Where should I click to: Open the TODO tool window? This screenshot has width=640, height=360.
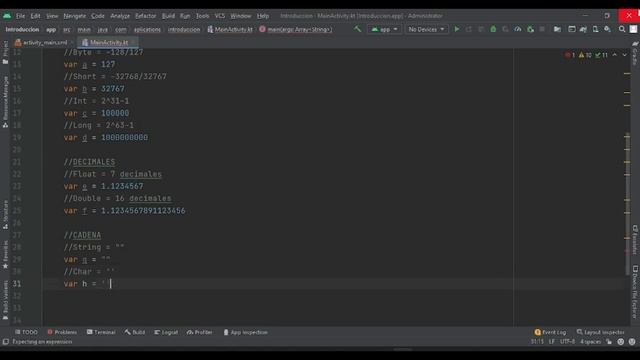click(26, 332)
